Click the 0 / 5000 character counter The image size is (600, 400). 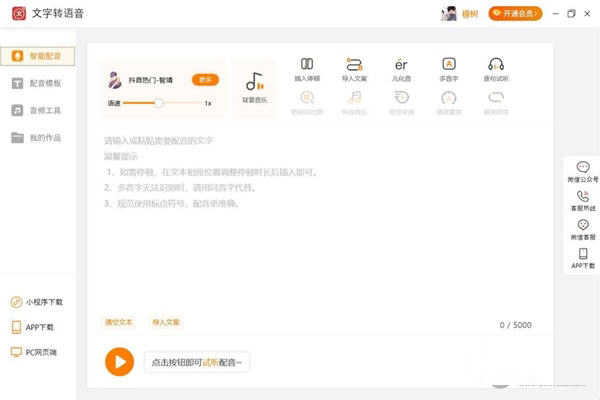click(515, 325)
